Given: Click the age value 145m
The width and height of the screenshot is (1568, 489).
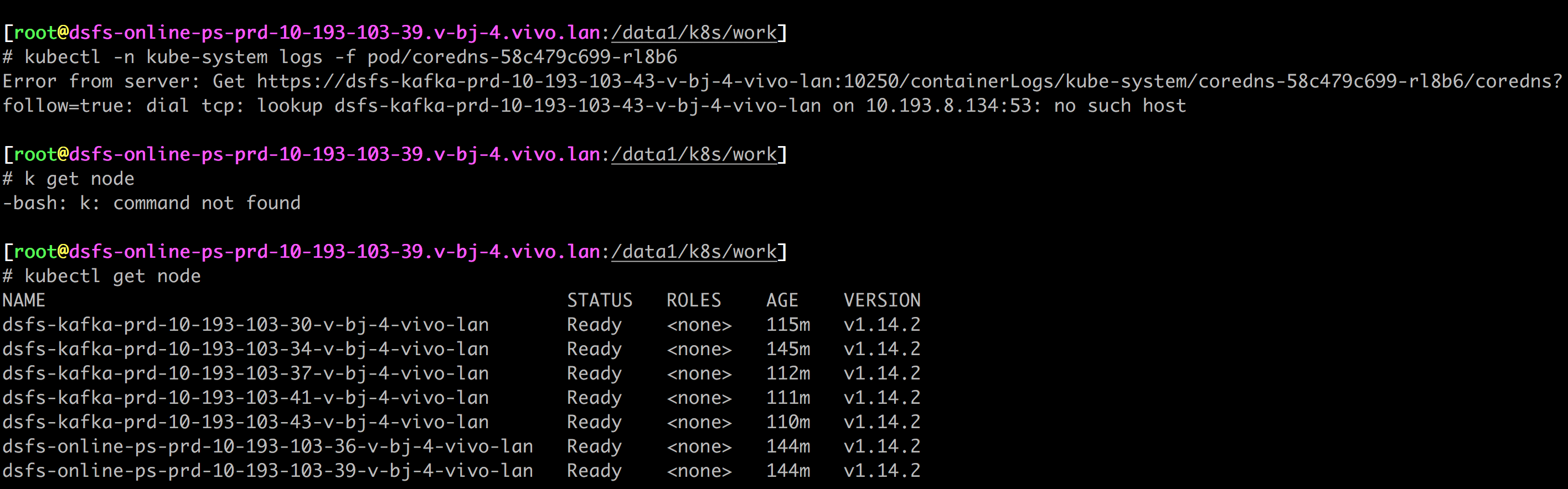Looking at the screenshot, I should click(x=788, y=349).
